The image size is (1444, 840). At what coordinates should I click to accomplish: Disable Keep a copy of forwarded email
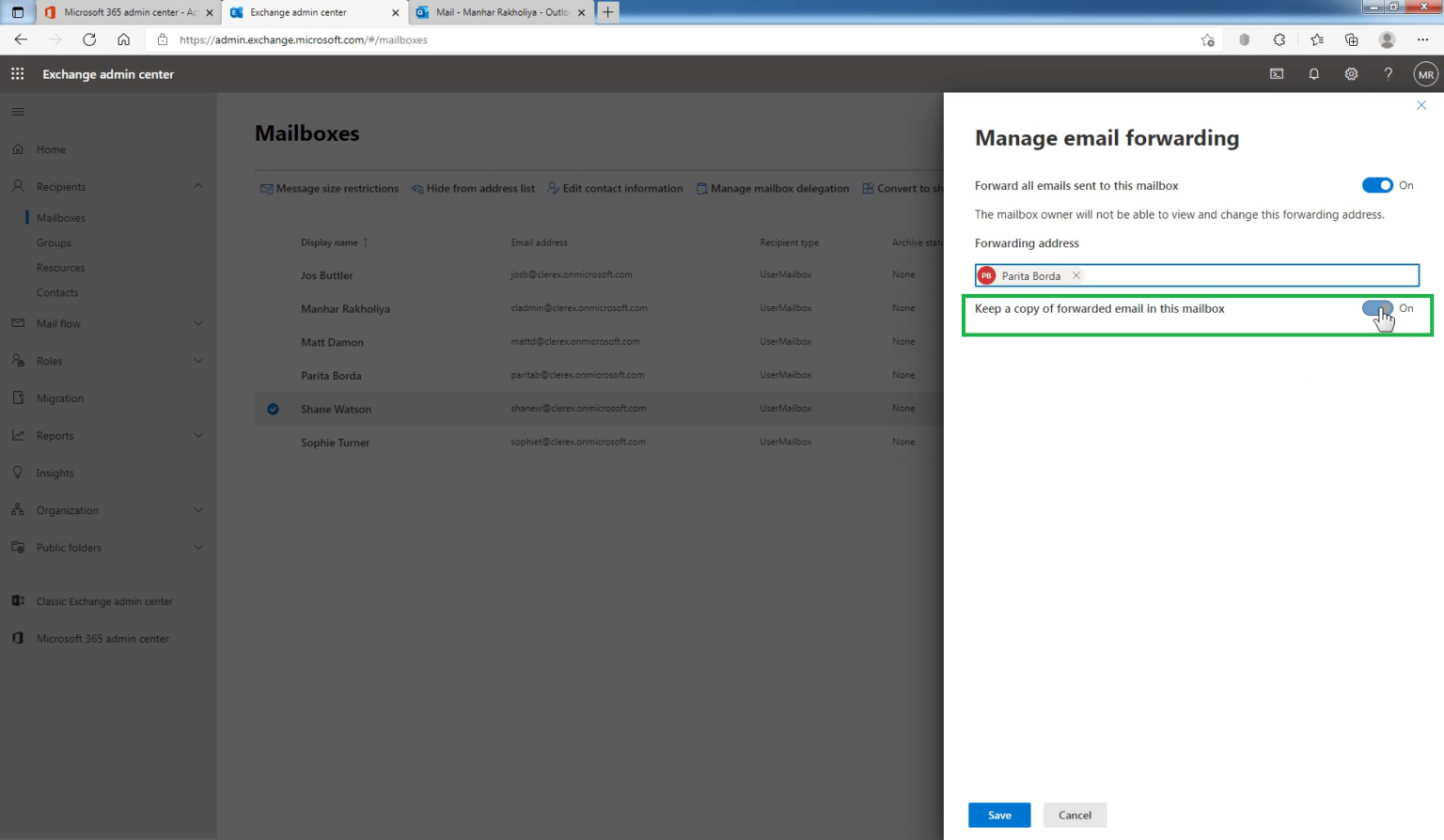click(1377, 308)
